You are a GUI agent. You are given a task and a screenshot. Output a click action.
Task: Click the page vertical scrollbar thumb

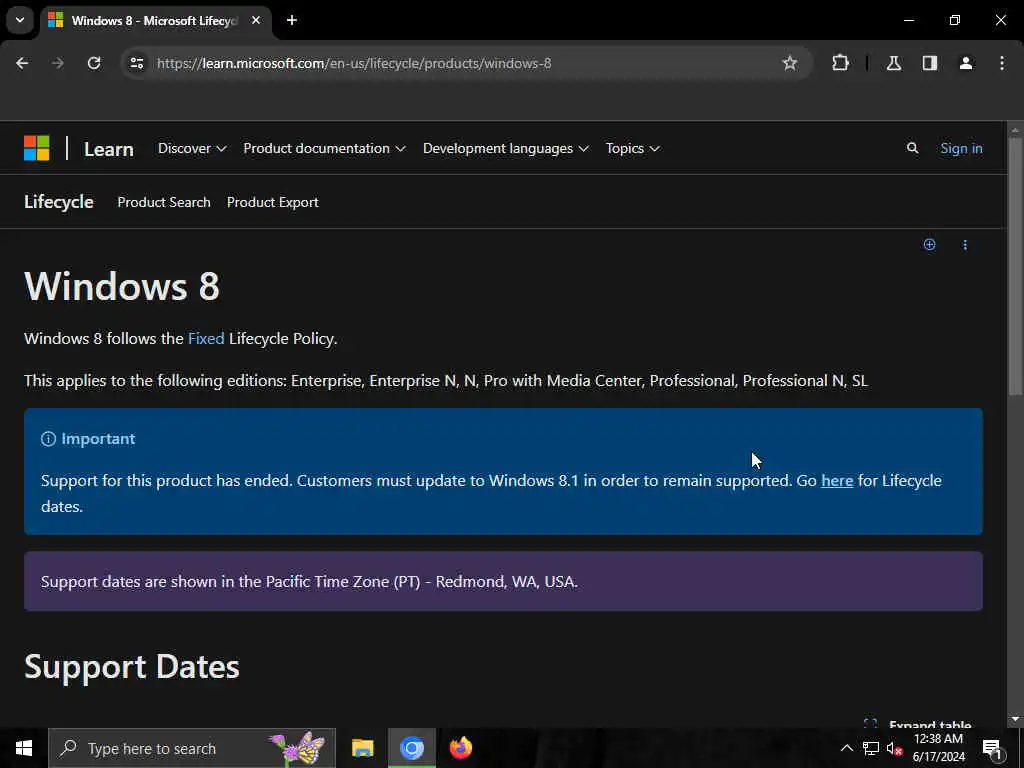[1015, 266]
